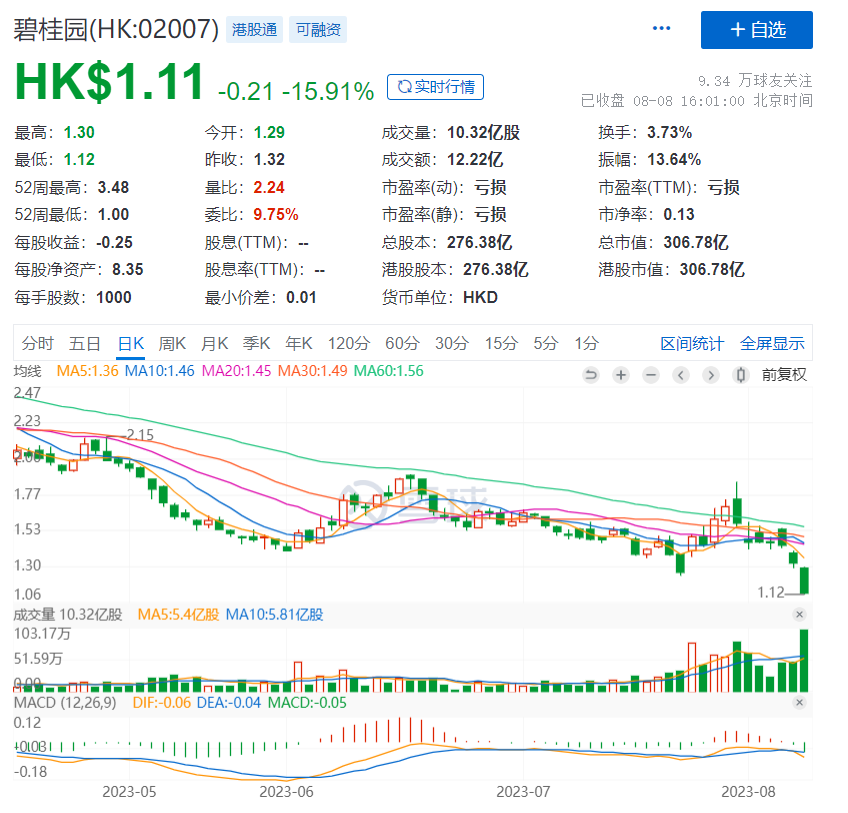
Task: Pan chart right with right chevron
Action: 711,374
